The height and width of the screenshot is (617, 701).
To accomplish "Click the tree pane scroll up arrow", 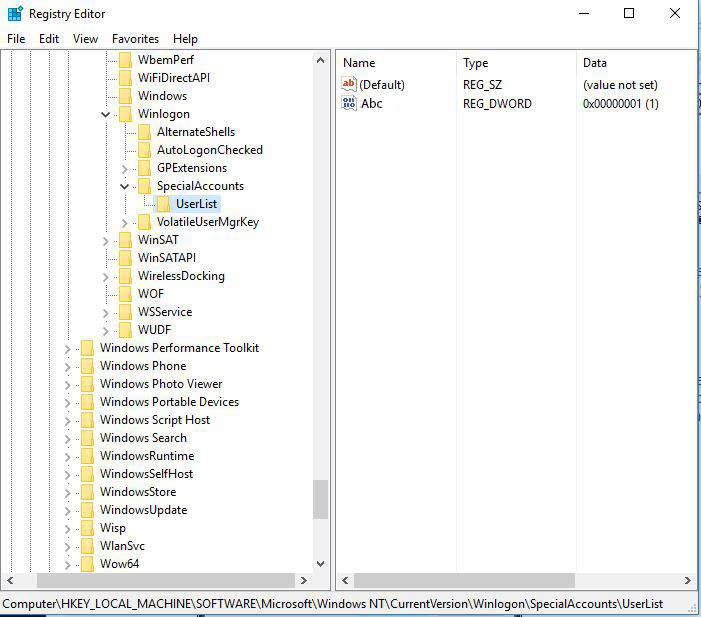I will (x=320, y=60).
